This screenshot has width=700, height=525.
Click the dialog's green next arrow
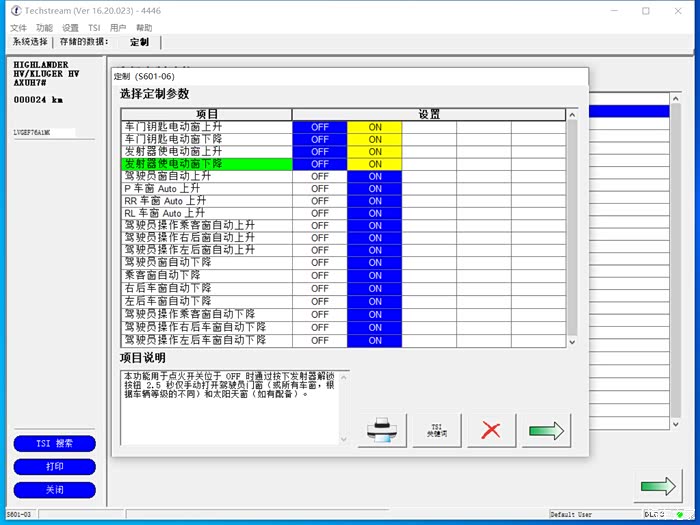[x=546, y=430]
